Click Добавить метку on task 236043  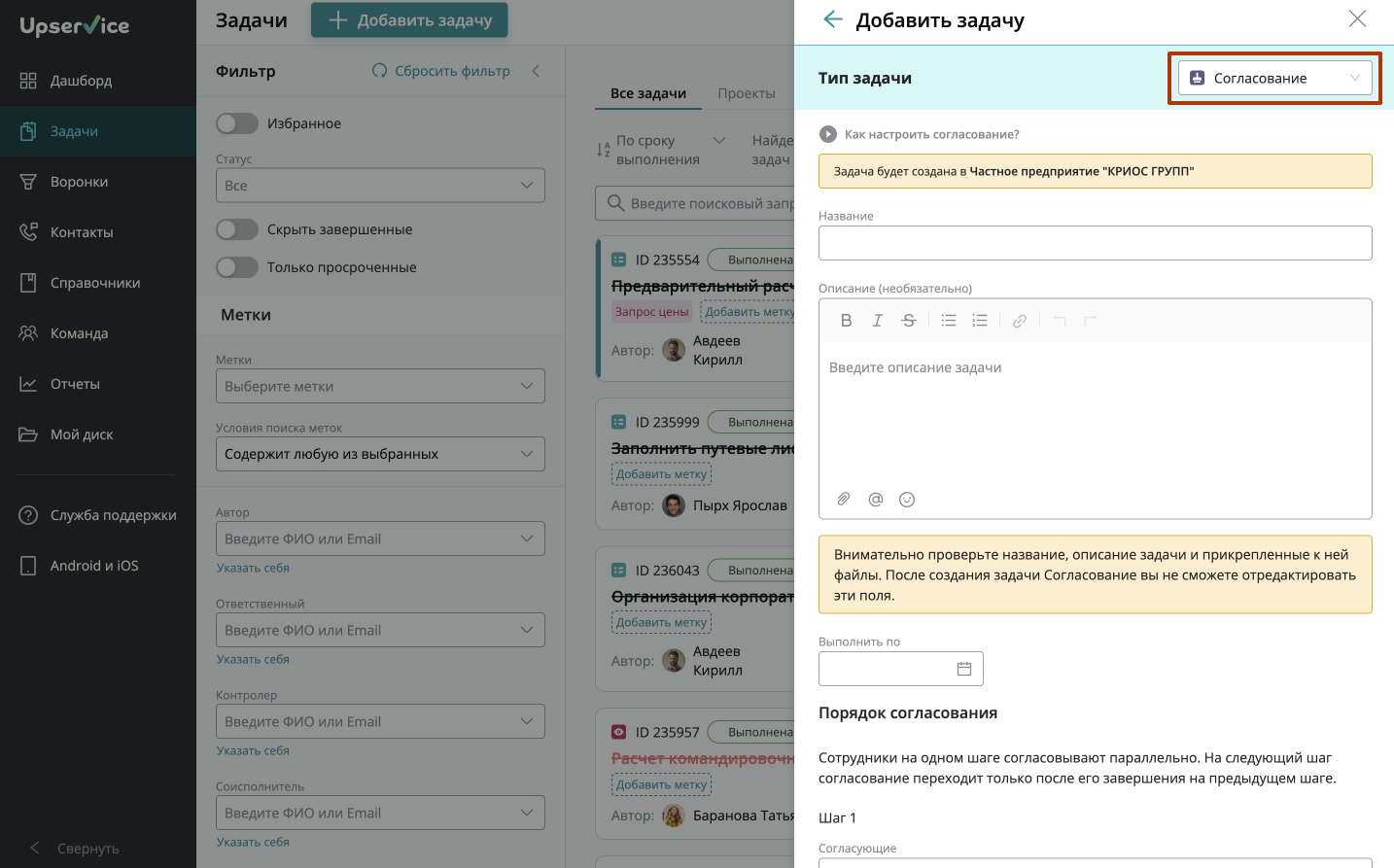(661, 622)
